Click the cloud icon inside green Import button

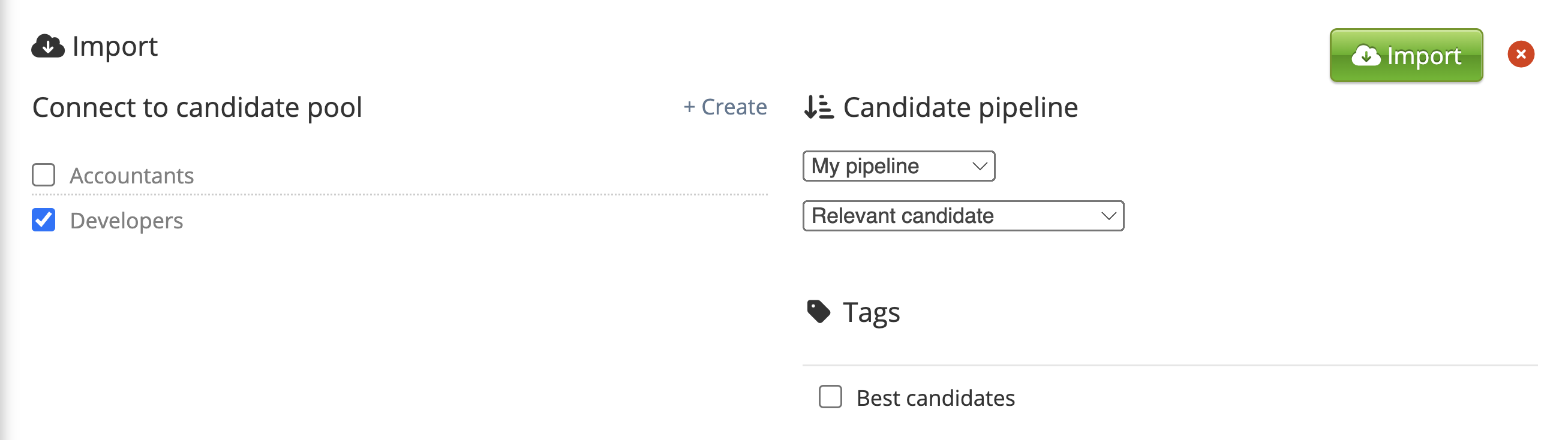pyautogui.click(x=1365, y=56)
